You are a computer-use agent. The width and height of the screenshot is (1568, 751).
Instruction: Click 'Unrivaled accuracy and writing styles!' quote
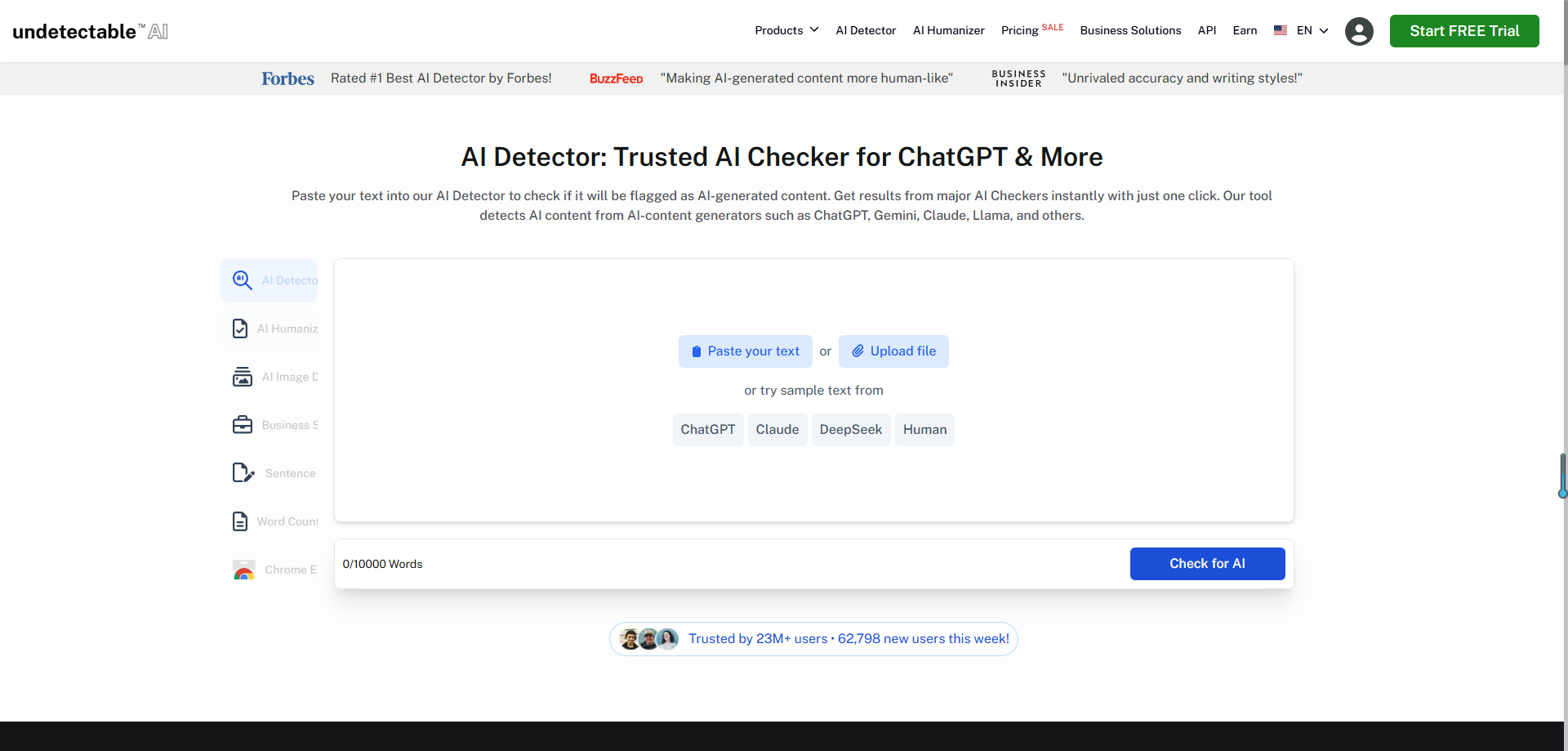coord(1182,78)
